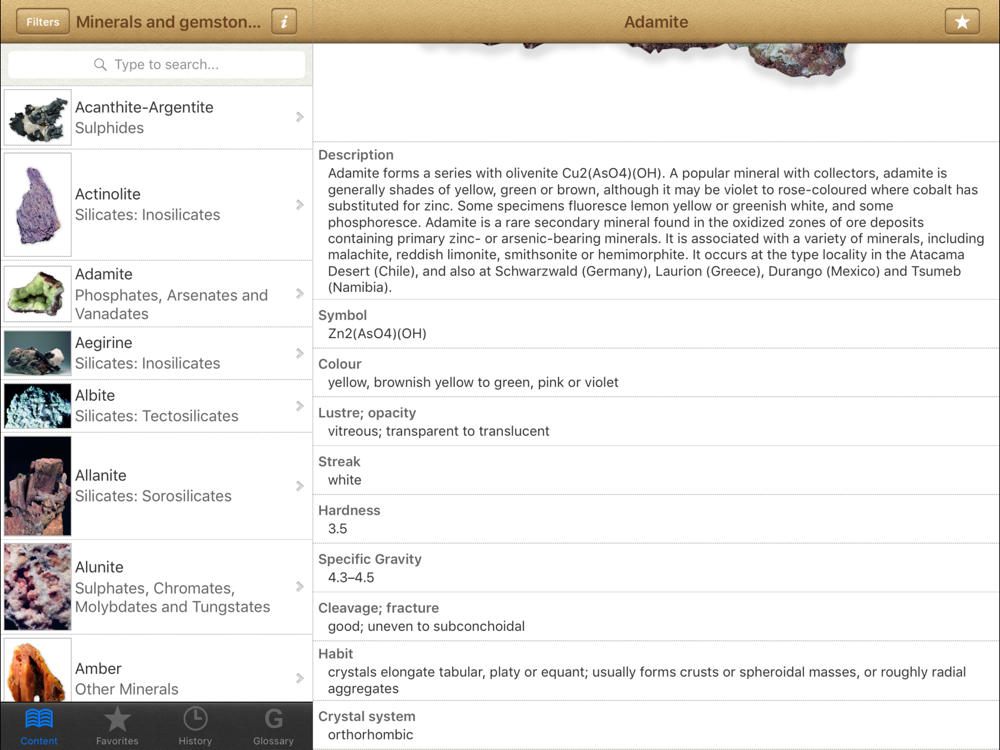1000x750 pixels.
Task: Tap the info icon beside the title
Action: 284,22
